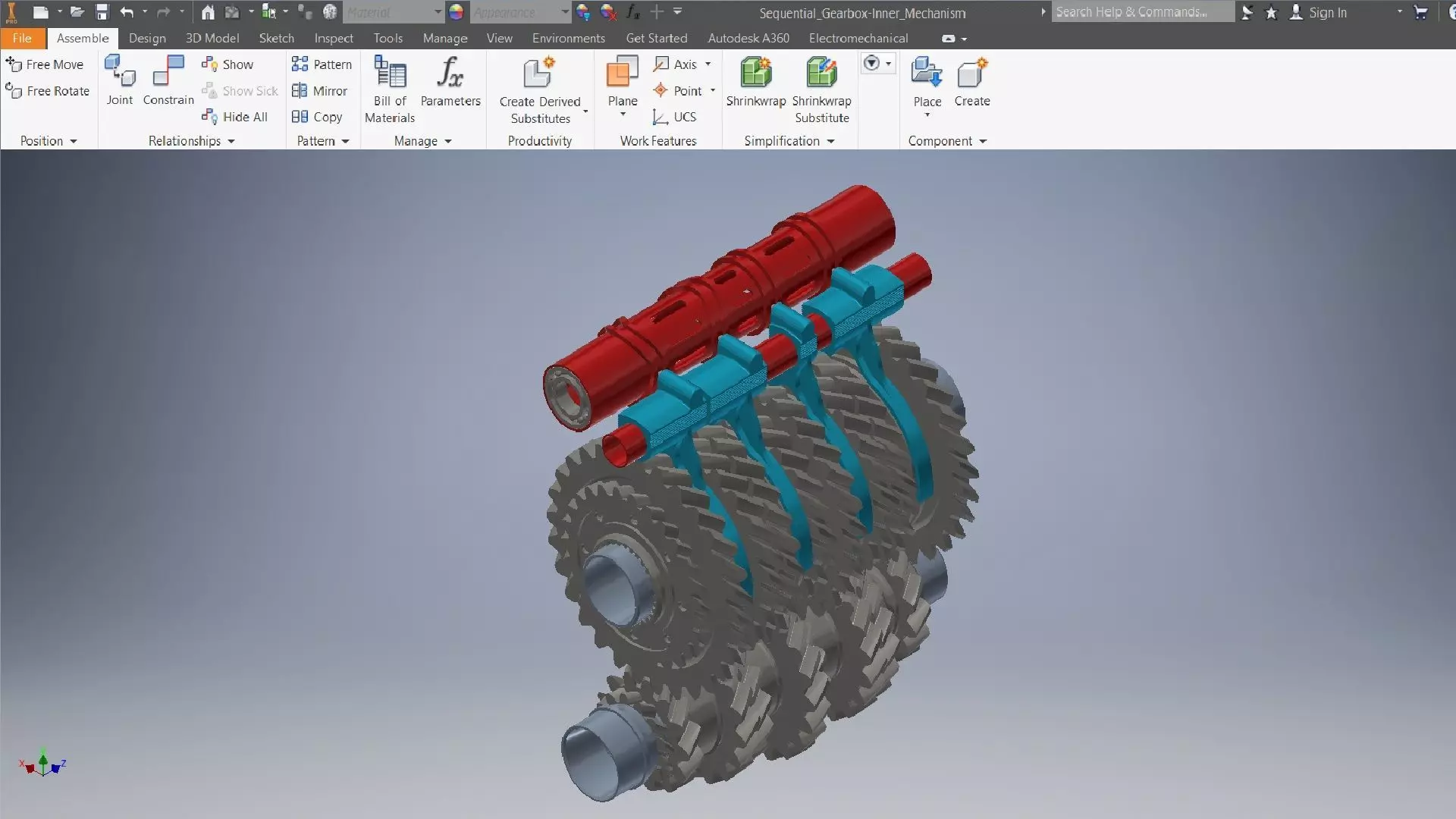Expand the Manage panel dropdown
The height and width of the screenshot is (819, 1456).
(447, 142)
